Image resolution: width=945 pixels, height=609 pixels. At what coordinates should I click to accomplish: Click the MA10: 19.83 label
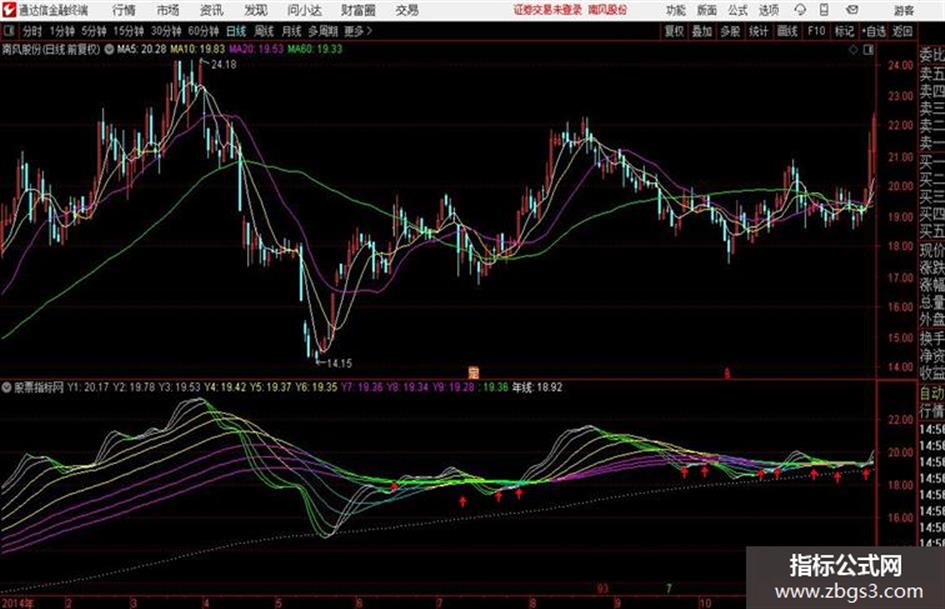[x=198, y=49]
